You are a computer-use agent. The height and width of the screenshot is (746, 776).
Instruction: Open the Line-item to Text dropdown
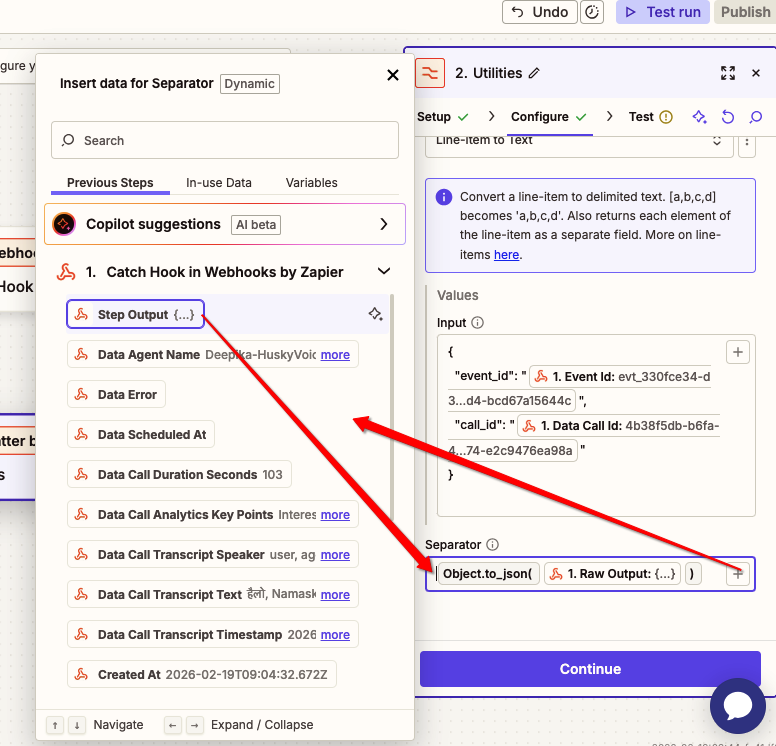coord(579,141)
